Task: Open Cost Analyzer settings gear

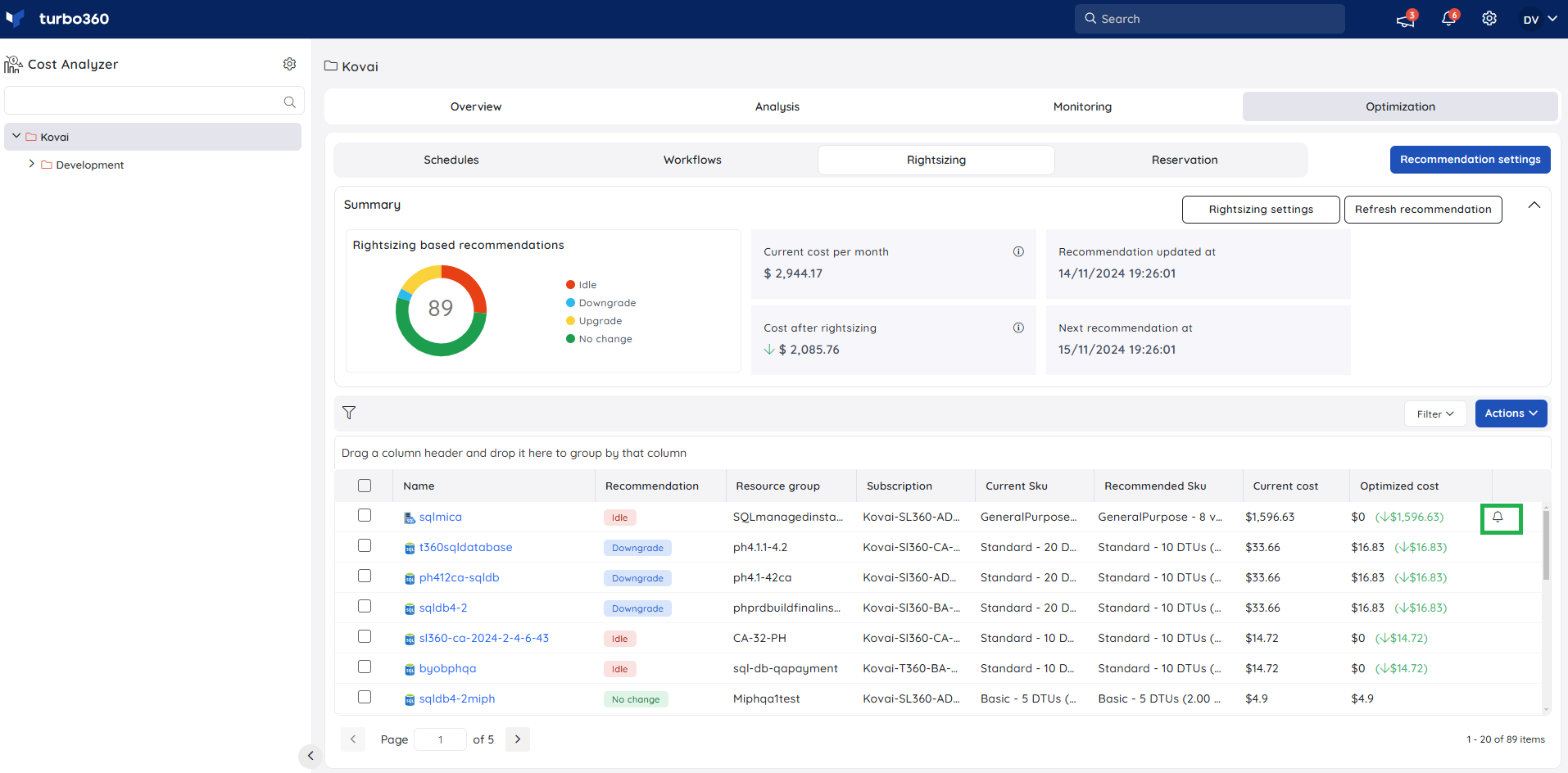Action: click(x=289, y=64)
